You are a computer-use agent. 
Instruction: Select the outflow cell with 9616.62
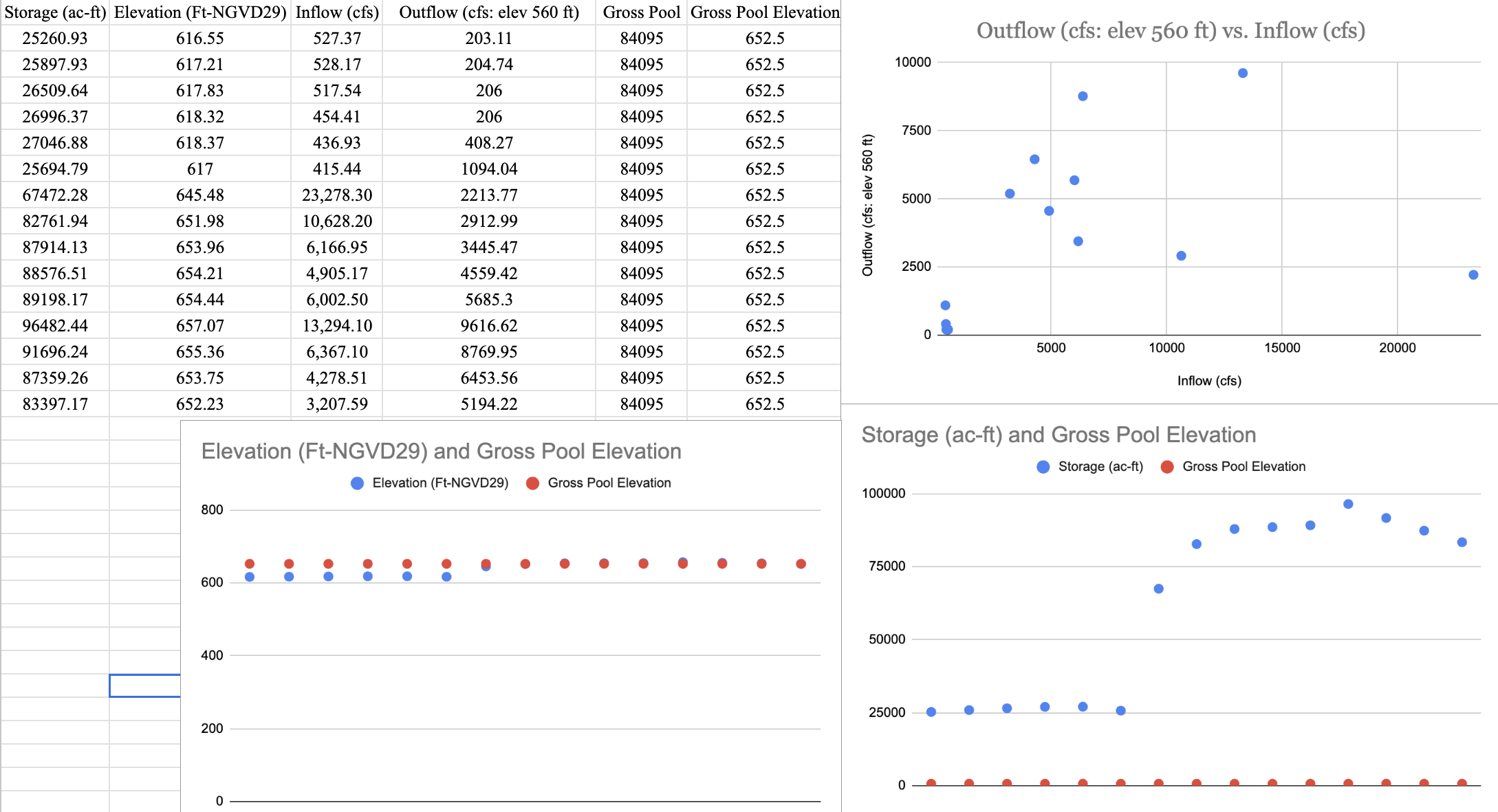point(488,326)
